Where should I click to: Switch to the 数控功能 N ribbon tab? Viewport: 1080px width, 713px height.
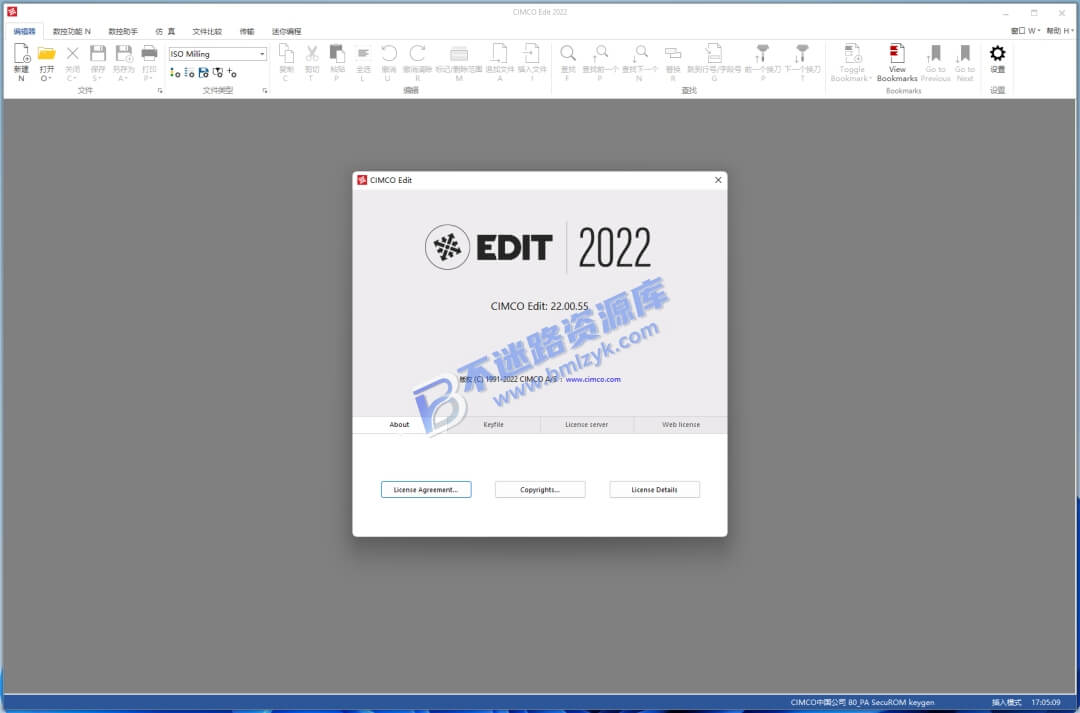[x=72, y=31]
